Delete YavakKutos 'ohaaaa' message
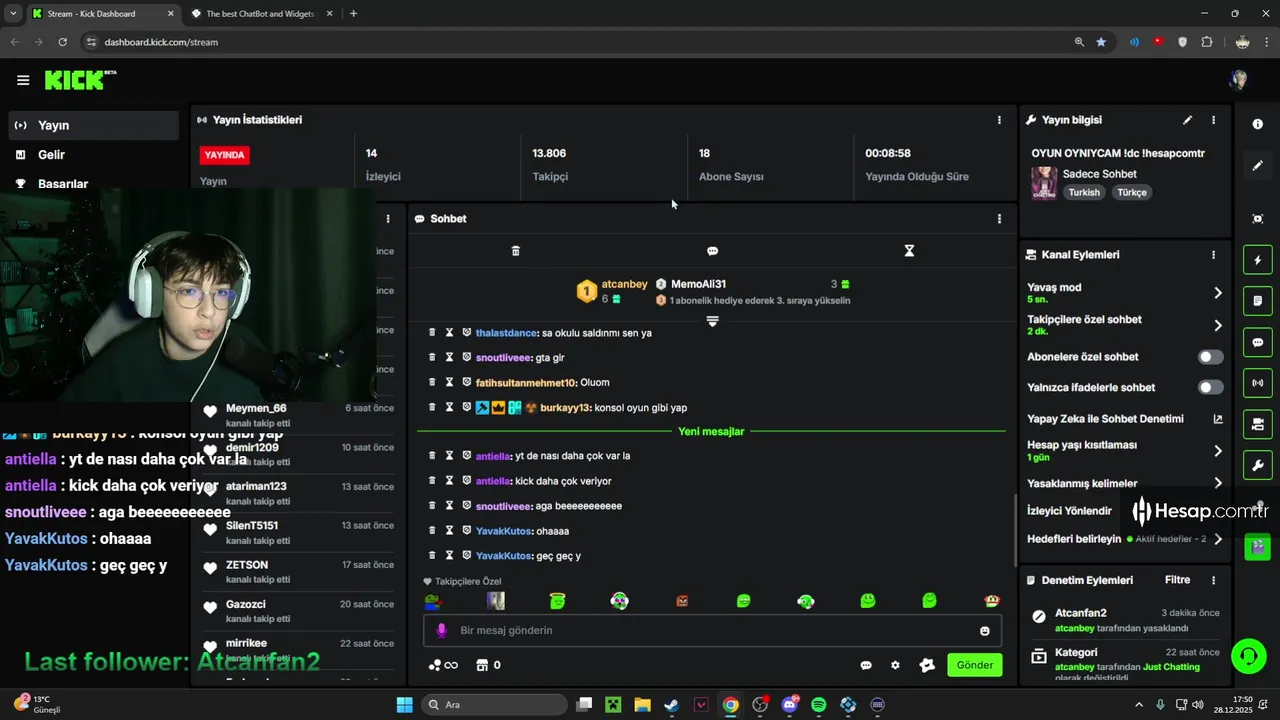Screen dimensions: 1280x720 432,531
